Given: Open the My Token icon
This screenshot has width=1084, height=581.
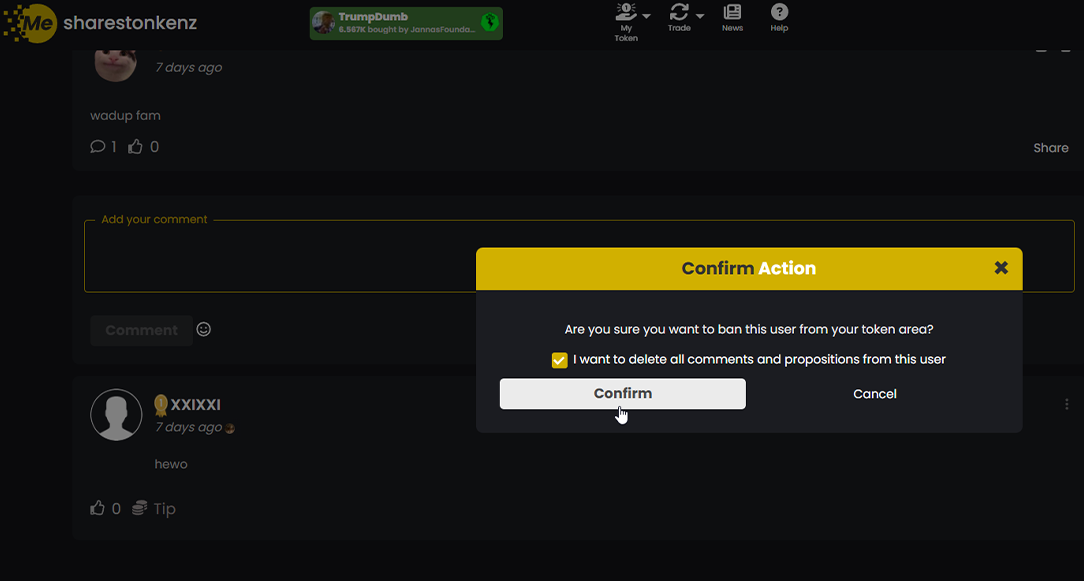Looking at the screenshot, I should (626, 13).
